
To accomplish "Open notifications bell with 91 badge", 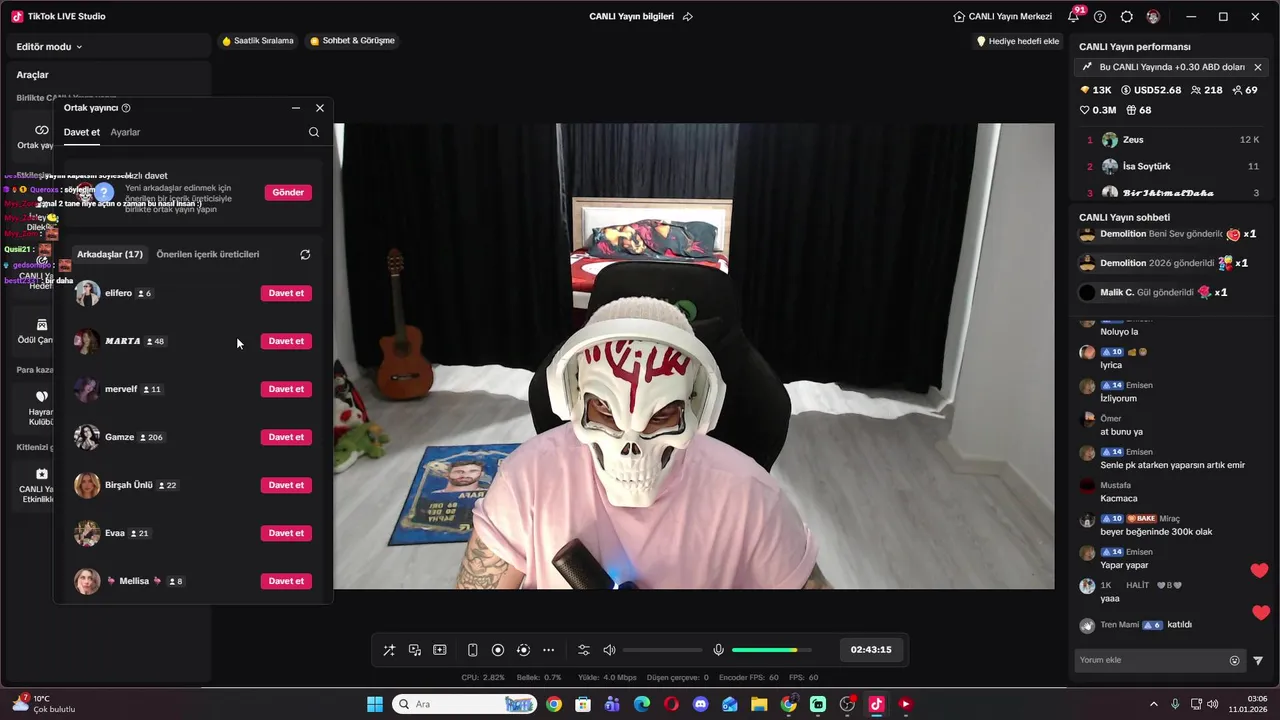I will click(1074, 16).
